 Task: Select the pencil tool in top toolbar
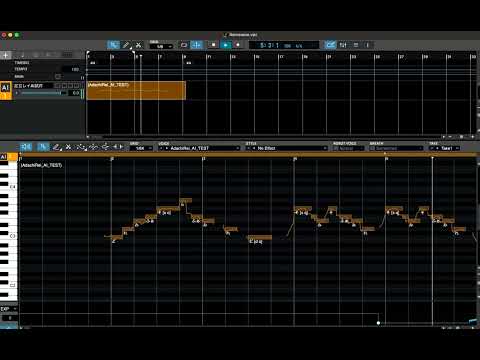(126, 45)
